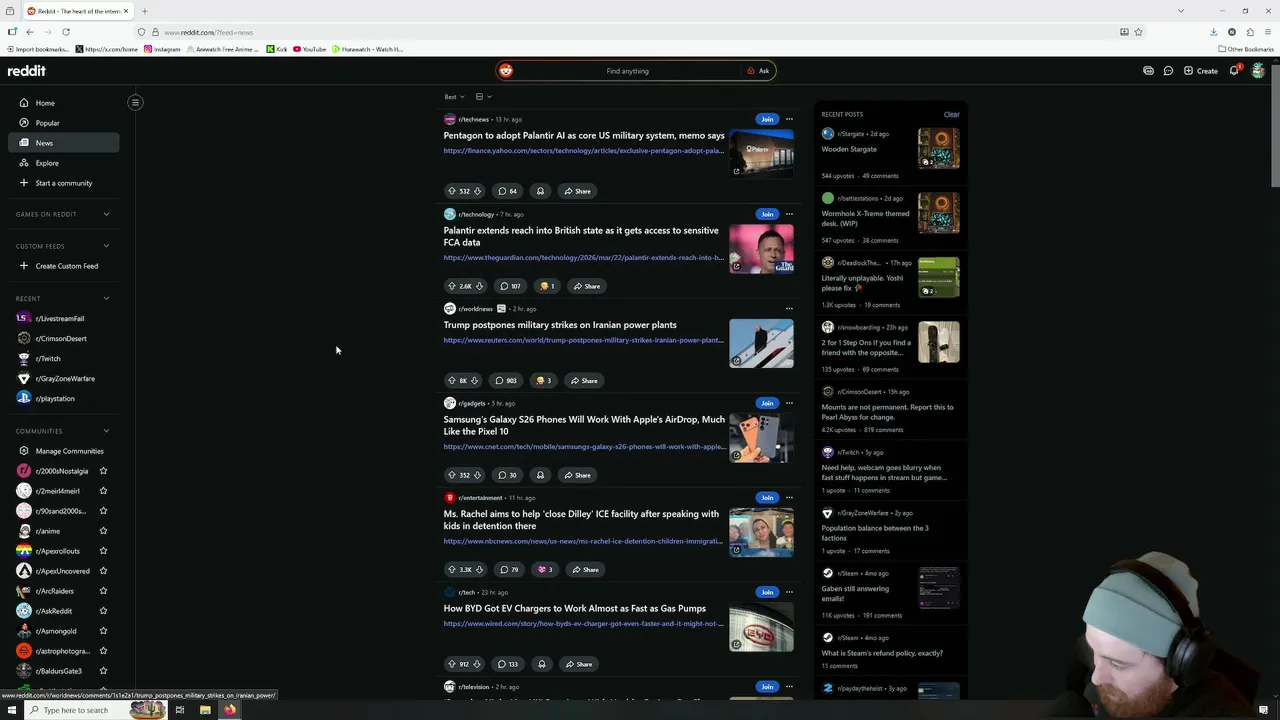Open a new browser tab with the plus icon
Screen dimensions: 1280x720
144,11
